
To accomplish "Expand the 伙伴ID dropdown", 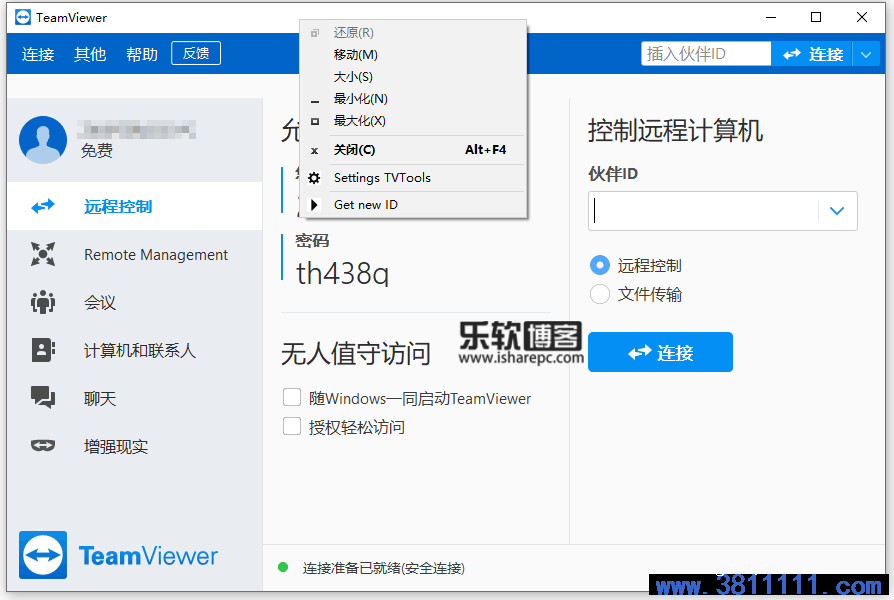I will (836, 211).
